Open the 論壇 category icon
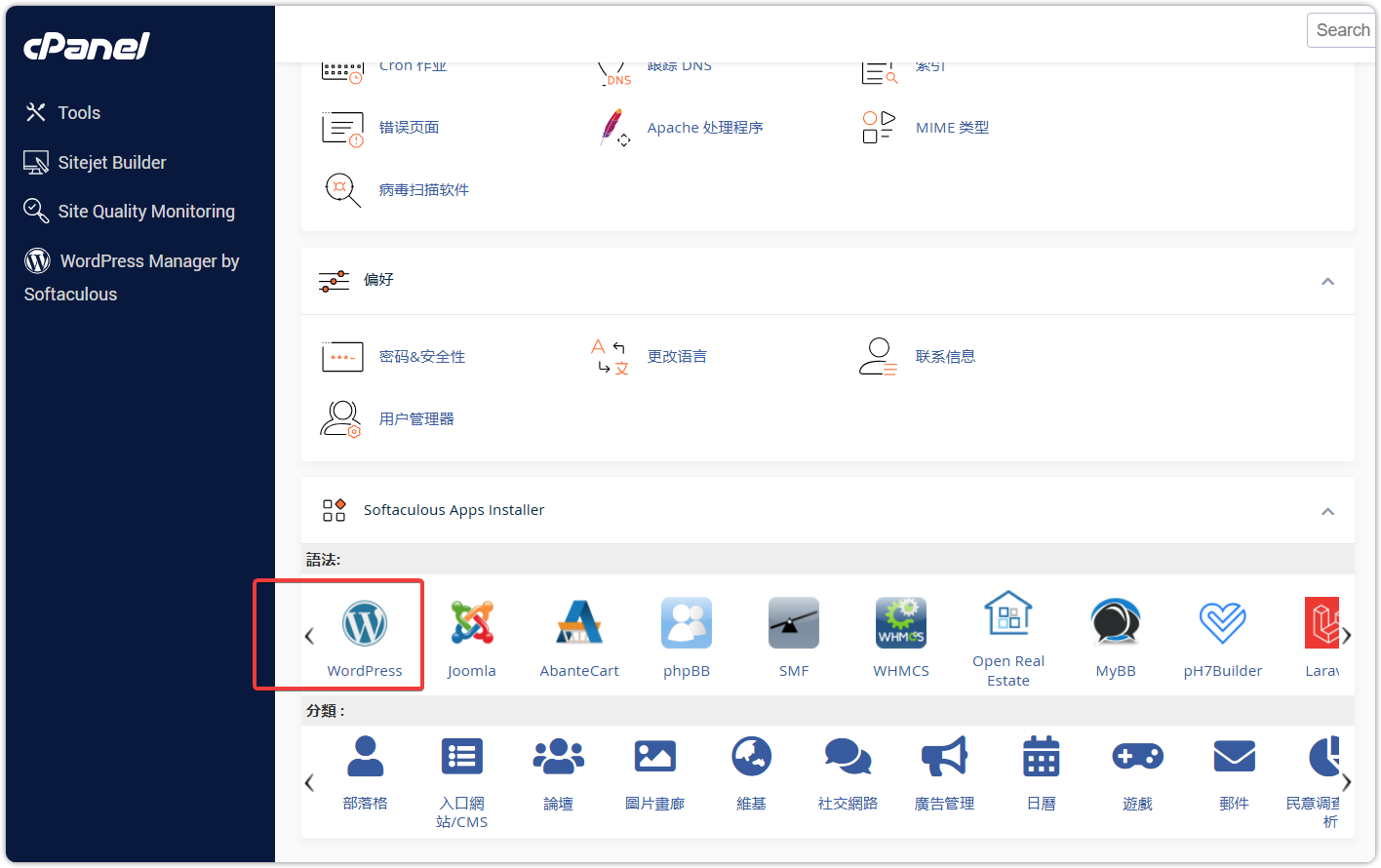 point(559,756)
